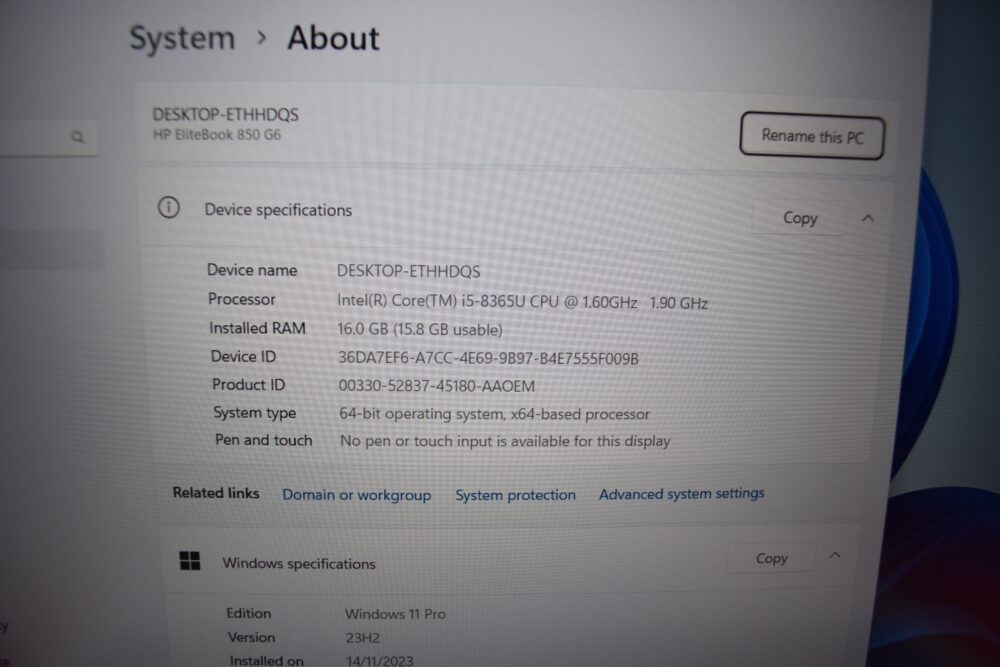Click the search magnifier icon in sidebar
The width and height of the screenshot is (1000, 667).
pos(77,136)
